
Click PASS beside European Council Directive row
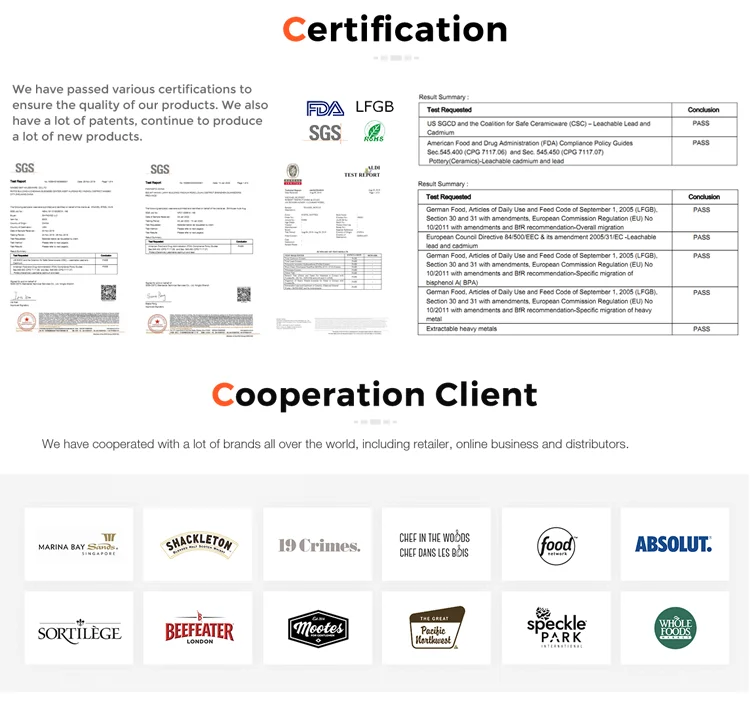tap(701, 237)
